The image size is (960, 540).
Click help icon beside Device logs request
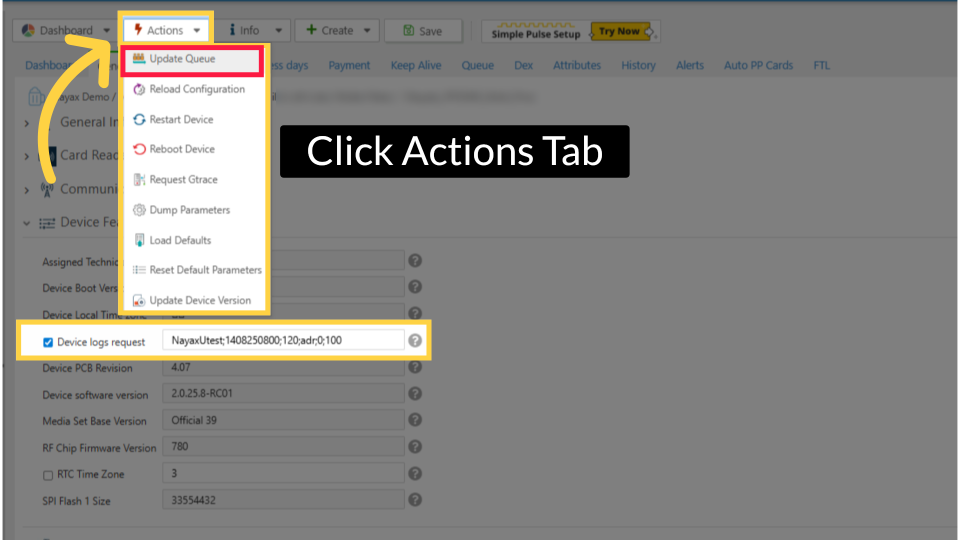tap(415, 341)
